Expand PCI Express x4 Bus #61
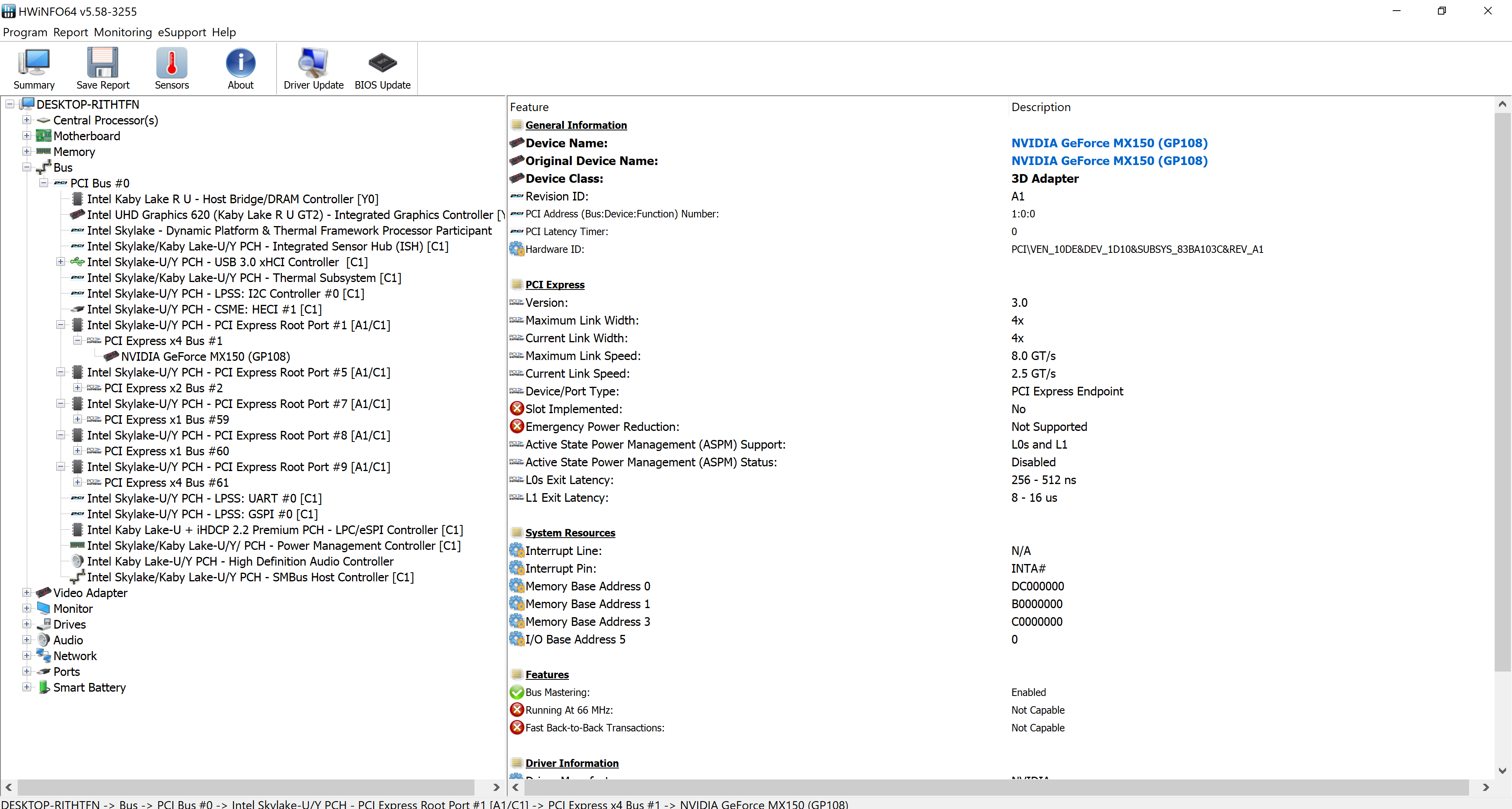Image resolution: width=1512 pixels, height=809 pixels. tap(78, 482)
